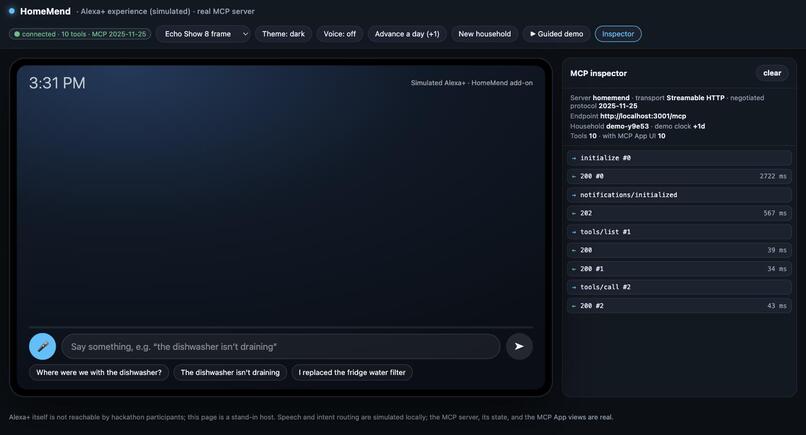Click the HomeMend title text
Screen dimensions: 806x435
[x=45, y=11]
